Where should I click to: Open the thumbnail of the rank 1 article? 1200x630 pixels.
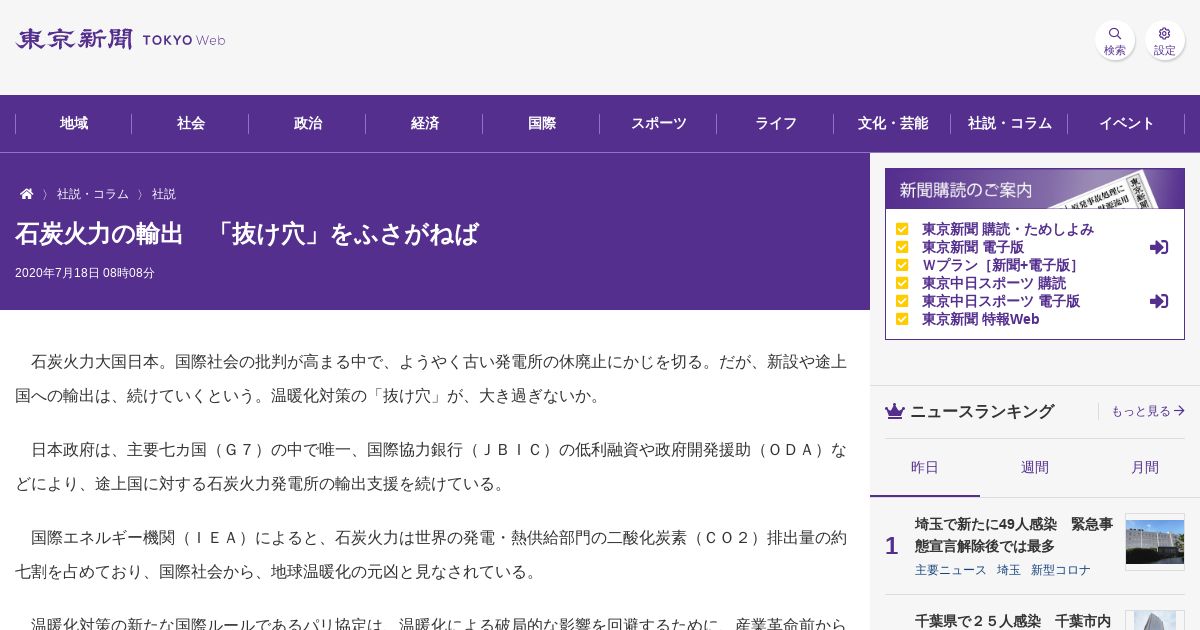click(1155, 542)
